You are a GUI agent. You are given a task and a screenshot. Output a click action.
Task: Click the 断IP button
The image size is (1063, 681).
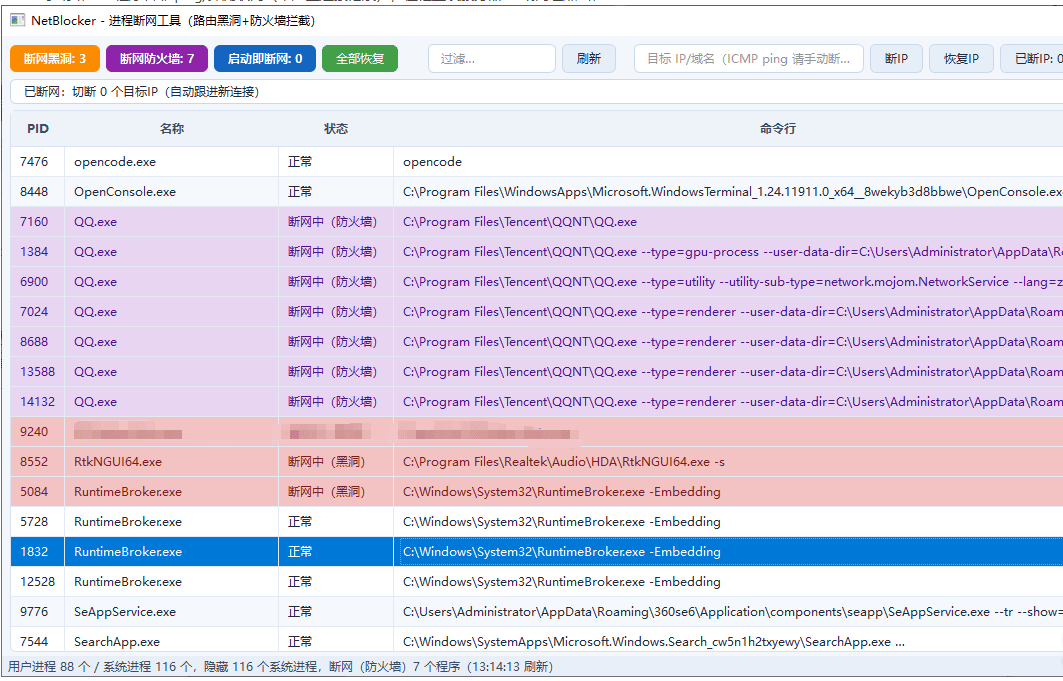[x=896, y=59]
